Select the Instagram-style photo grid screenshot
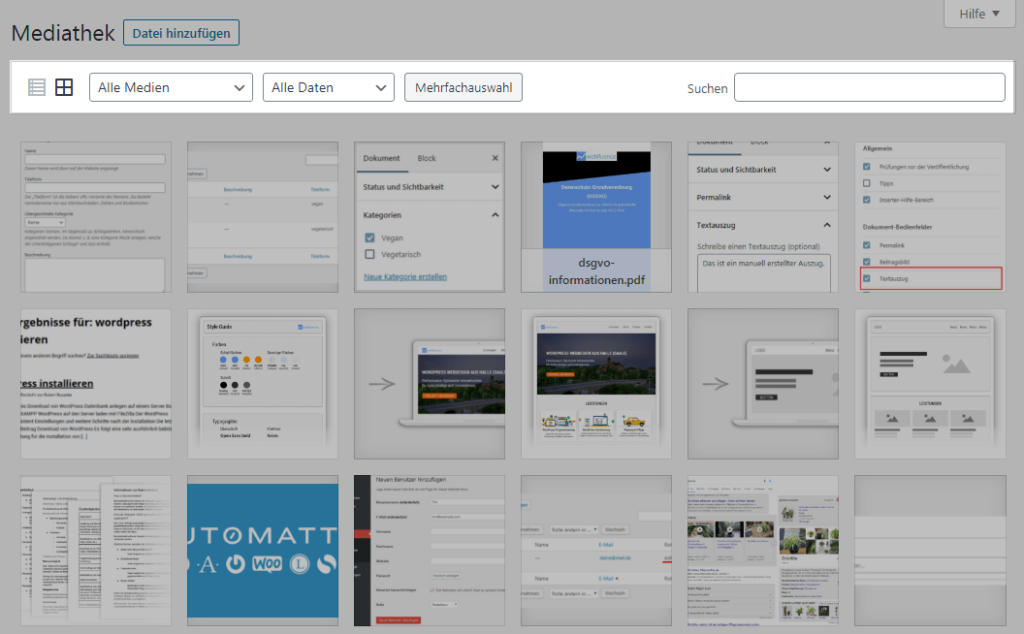Image resolution: width=1024 pixels, height=634 pixels. (x=763, y=551)
